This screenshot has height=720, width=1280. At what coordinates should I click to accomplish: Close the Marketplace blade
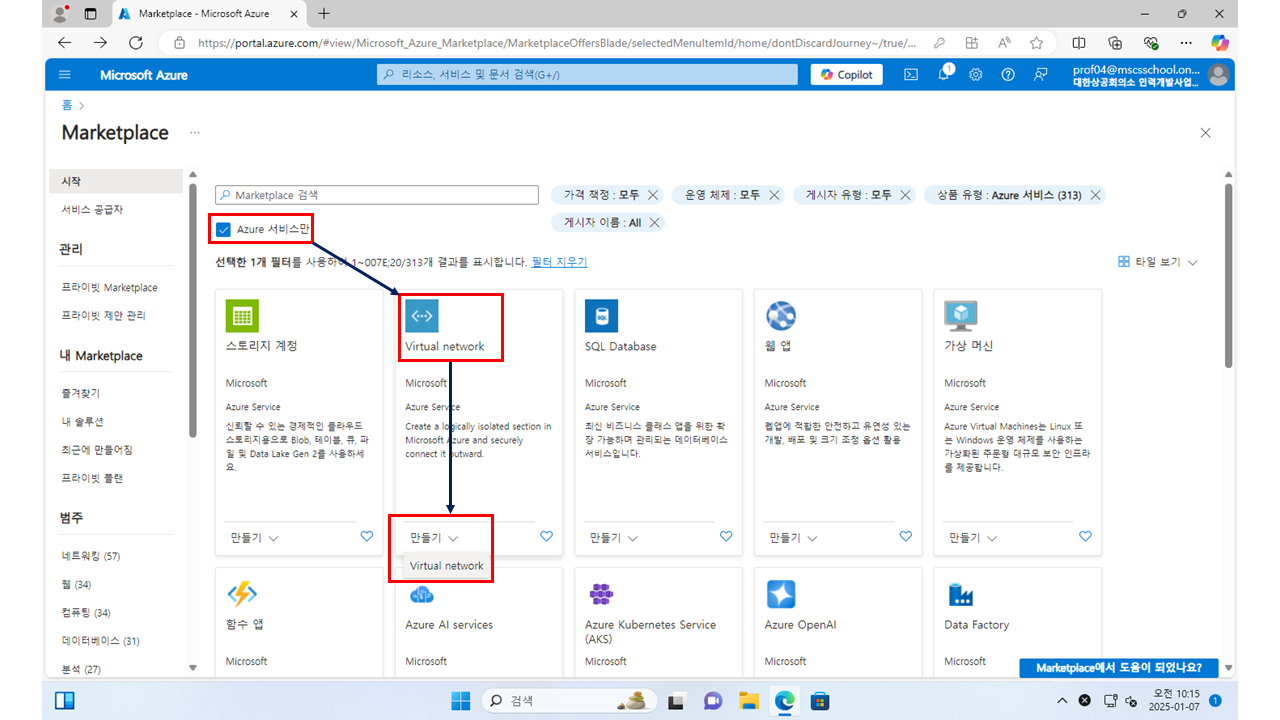click(x=1205, y=133)
